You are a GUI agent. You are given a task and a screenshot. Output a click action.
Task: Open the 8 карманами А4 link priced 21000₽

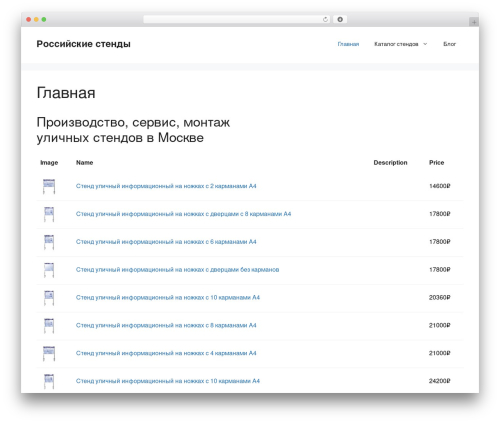(166, 325)
